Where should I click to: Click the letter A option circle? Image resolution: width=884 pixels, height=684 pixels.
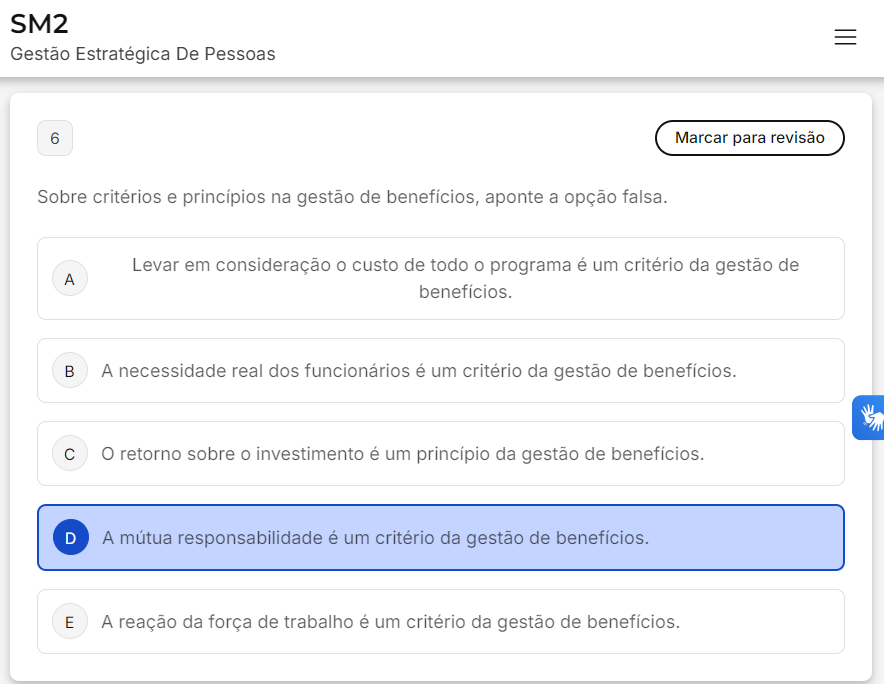69,279
